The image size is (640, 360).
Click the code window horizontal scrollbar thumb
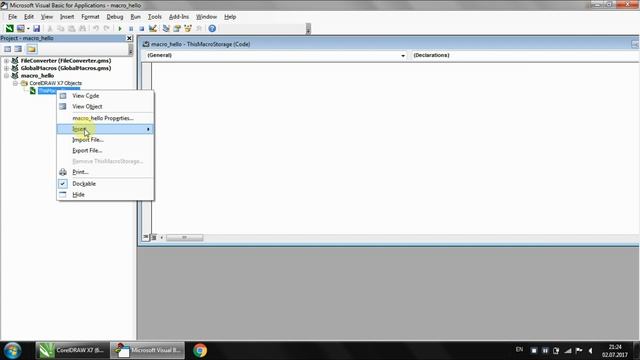click(184, 237)
